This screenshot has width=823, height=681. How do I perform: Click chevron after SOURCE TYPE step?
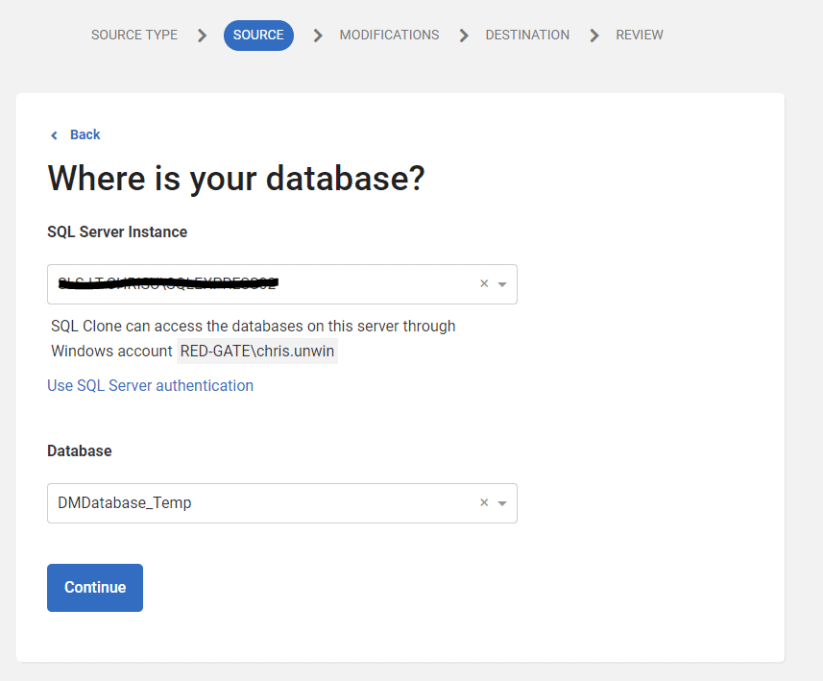202,35
